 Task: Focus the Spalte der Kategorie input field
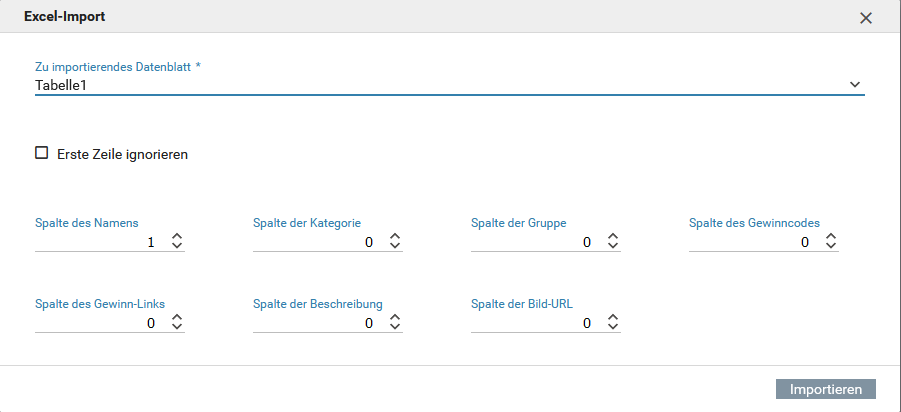click(x=316, y=242)
